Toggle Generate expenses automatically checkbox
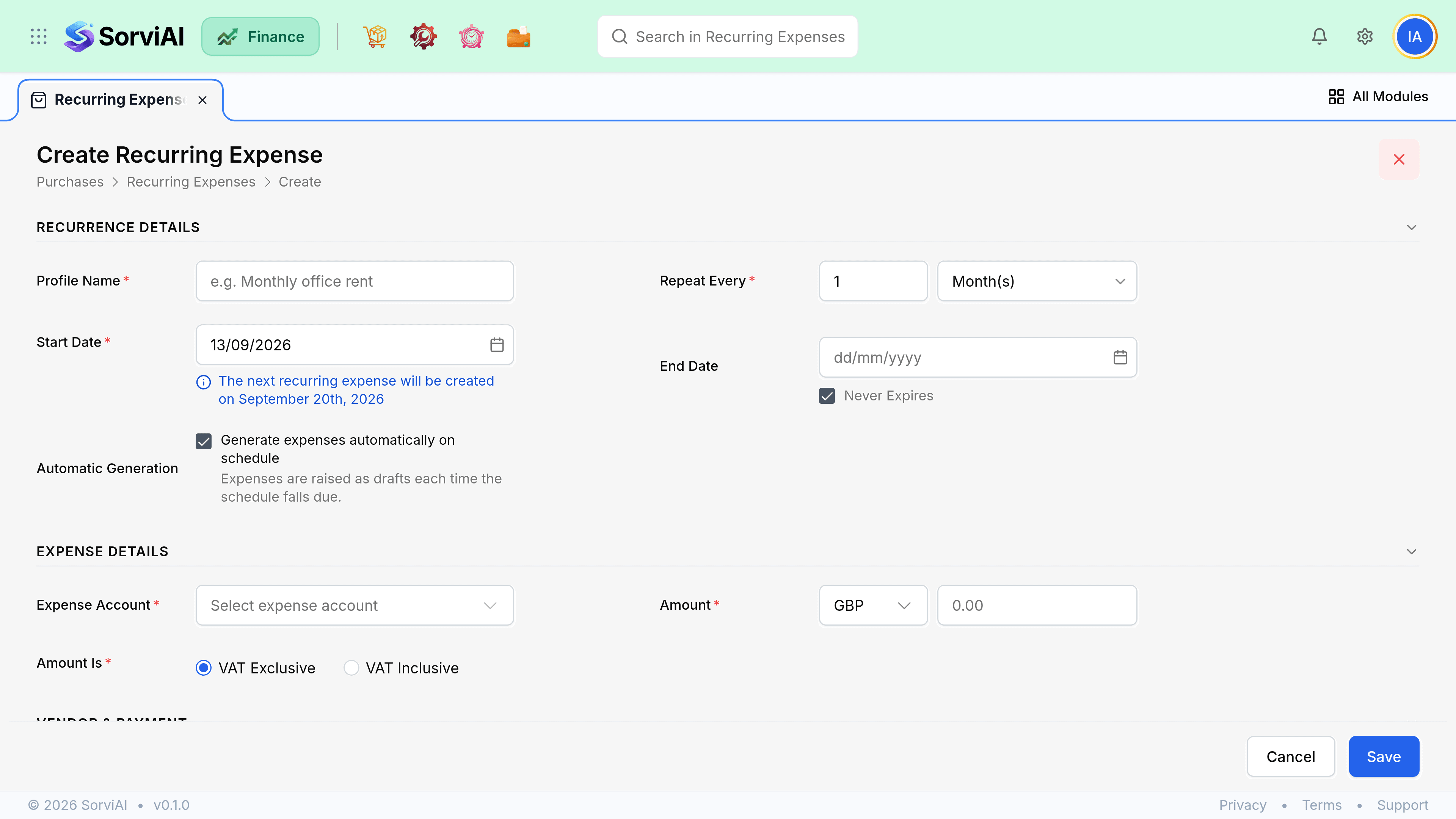Image resolution: width=1456 pixels, height=819 pixels. tap(204, 441)
